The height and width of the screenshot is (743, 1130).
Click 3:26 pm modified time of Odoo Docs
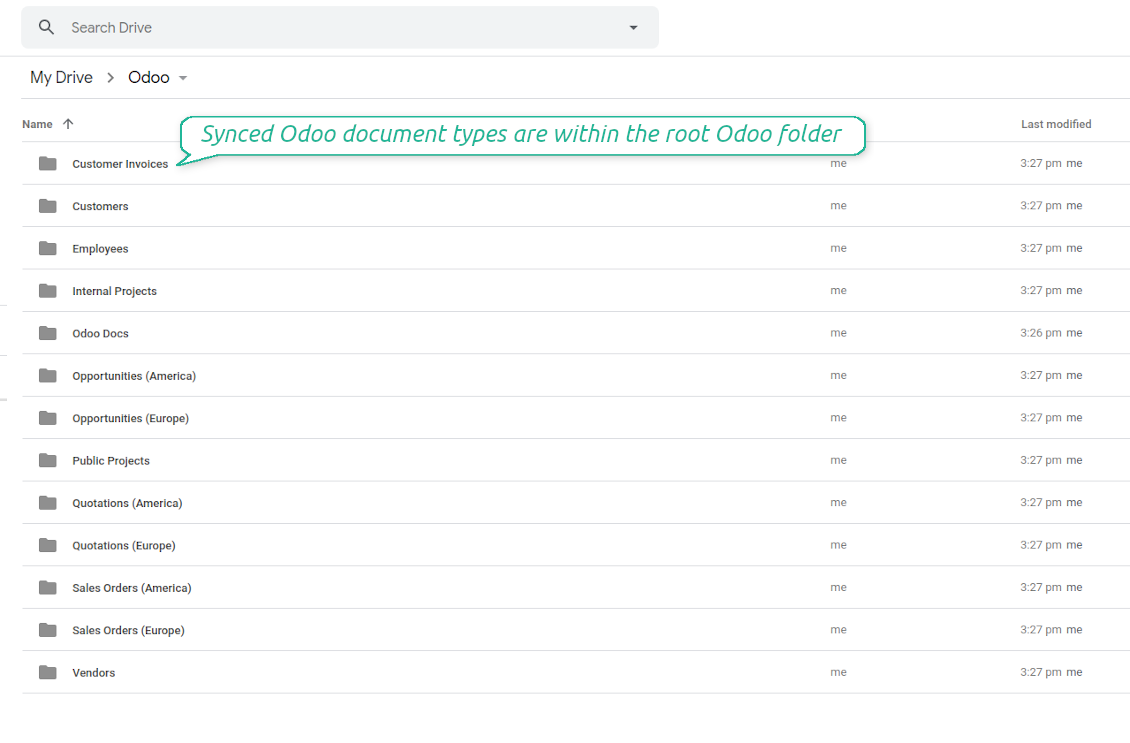point(1041,333)
